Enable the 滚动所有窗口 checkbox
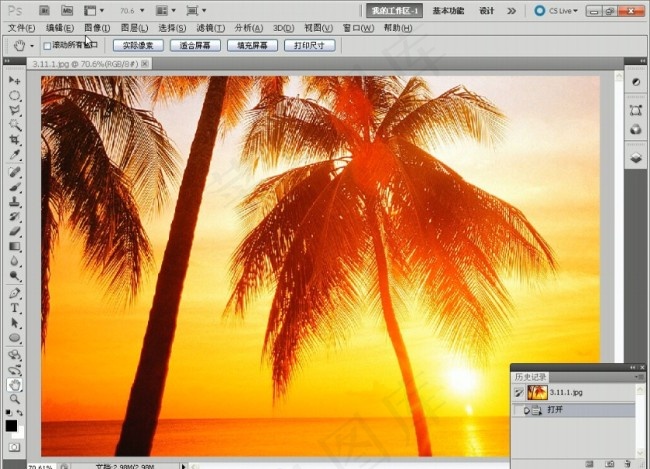This screenshot has width=650, height=469. 47,45
